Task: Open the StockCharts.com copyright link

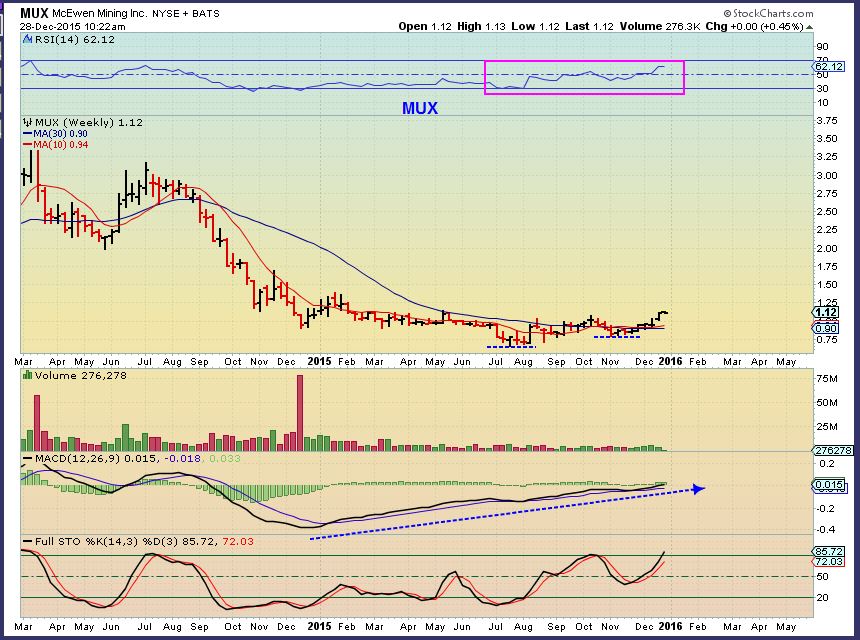Action: click(768, 13)
